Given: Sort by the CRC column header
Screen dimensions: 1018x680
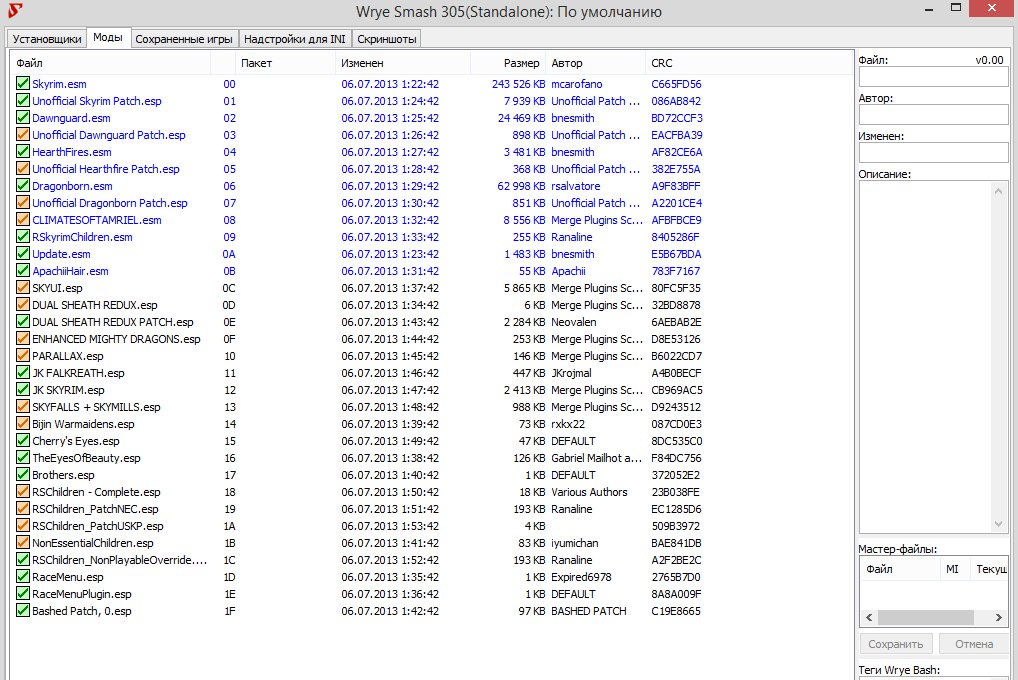Looking at the screenshot, I should click(662, 63).
